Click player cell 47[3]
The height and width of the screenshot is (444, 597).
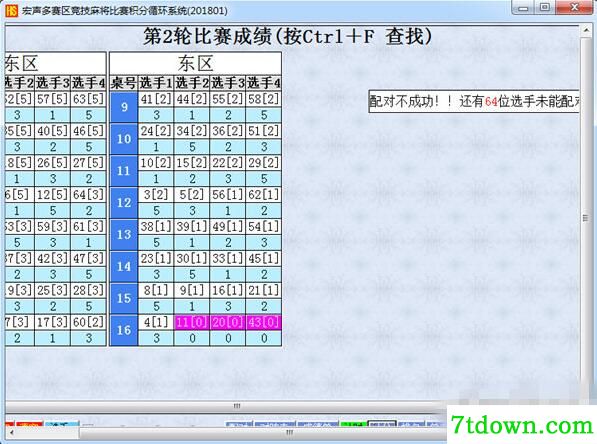88,259
